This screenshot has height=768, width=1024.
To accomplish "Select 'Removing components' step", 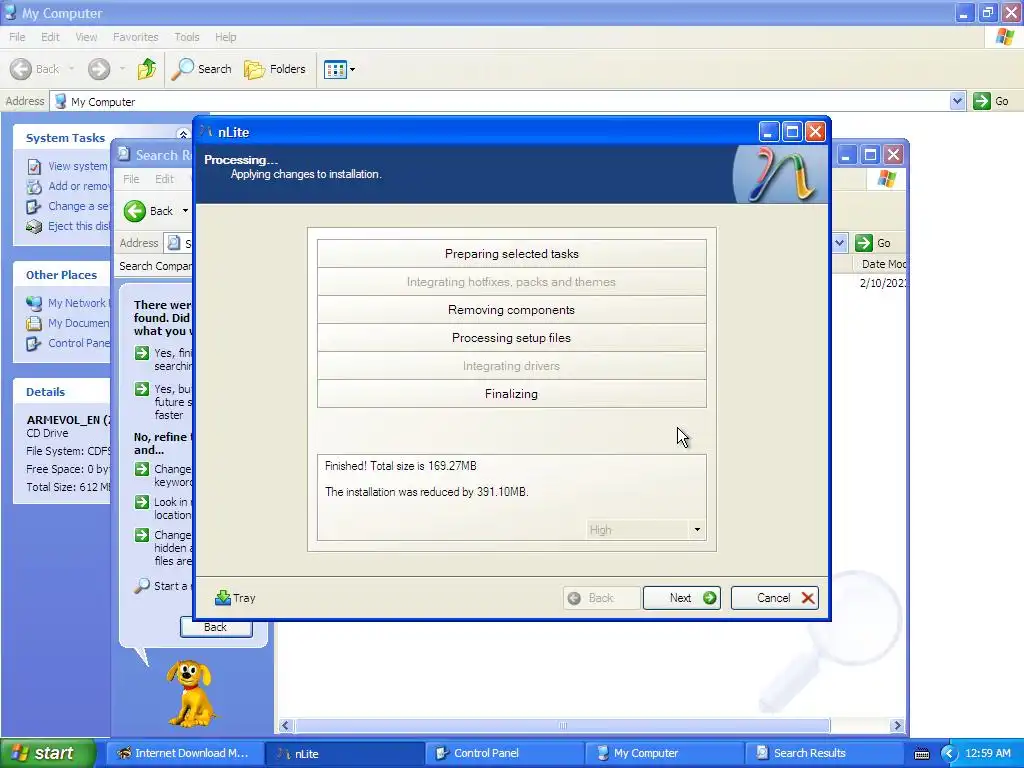I will pos(511,310).
